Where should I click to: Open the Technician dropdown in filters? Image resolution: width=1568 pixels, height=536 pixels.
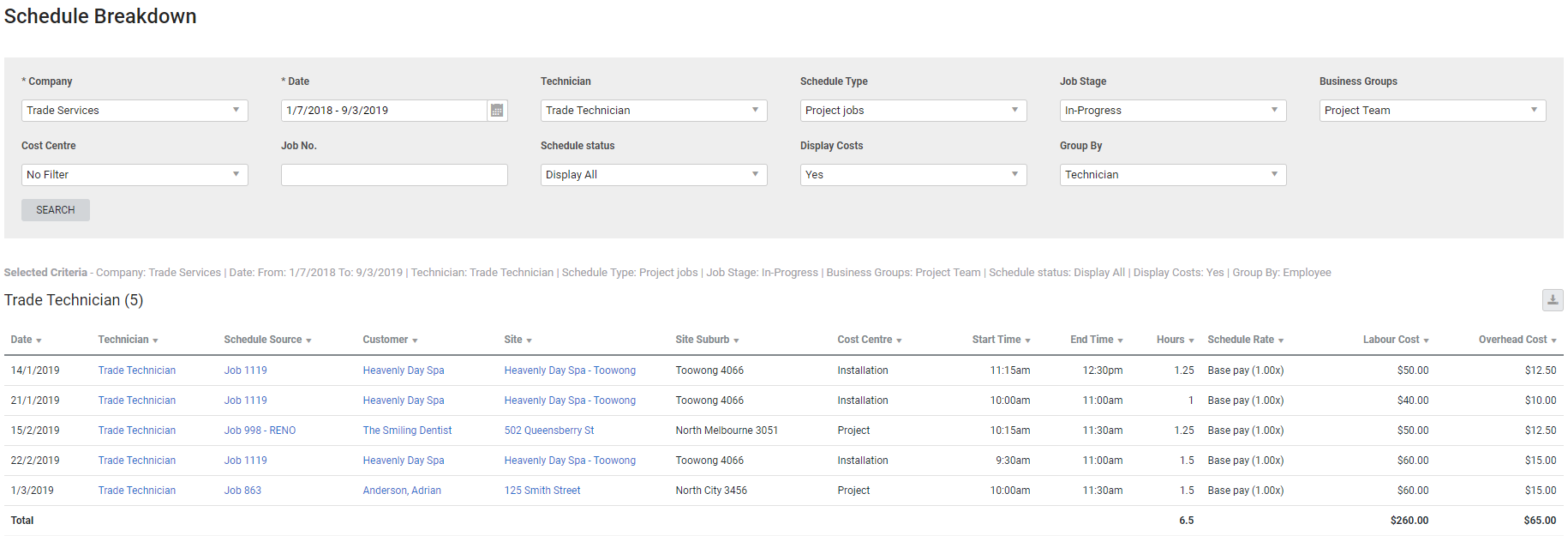[654, 111]
